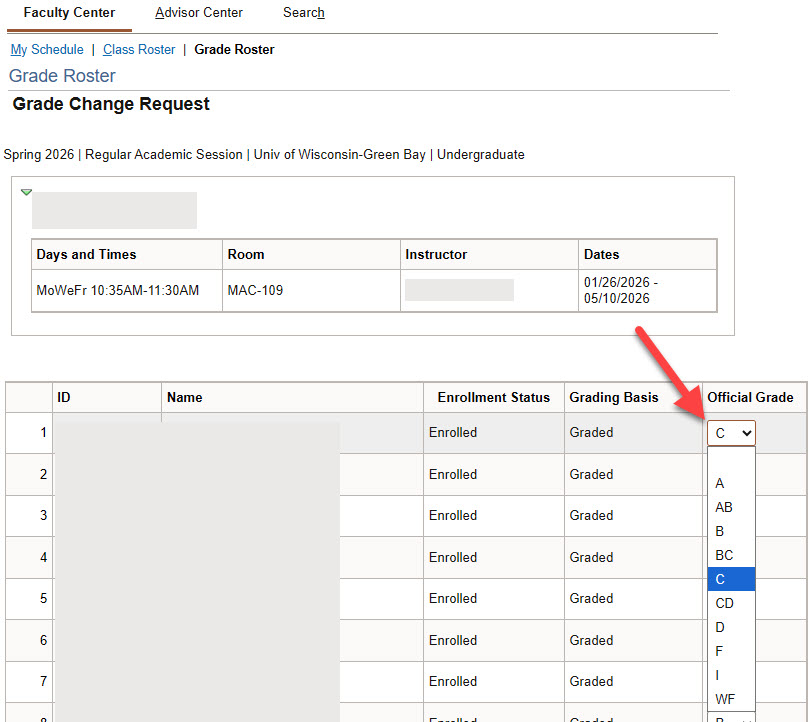Choose grade I from the dropdown list
Screen dimensions: 812x722
(x=731, y=675)
